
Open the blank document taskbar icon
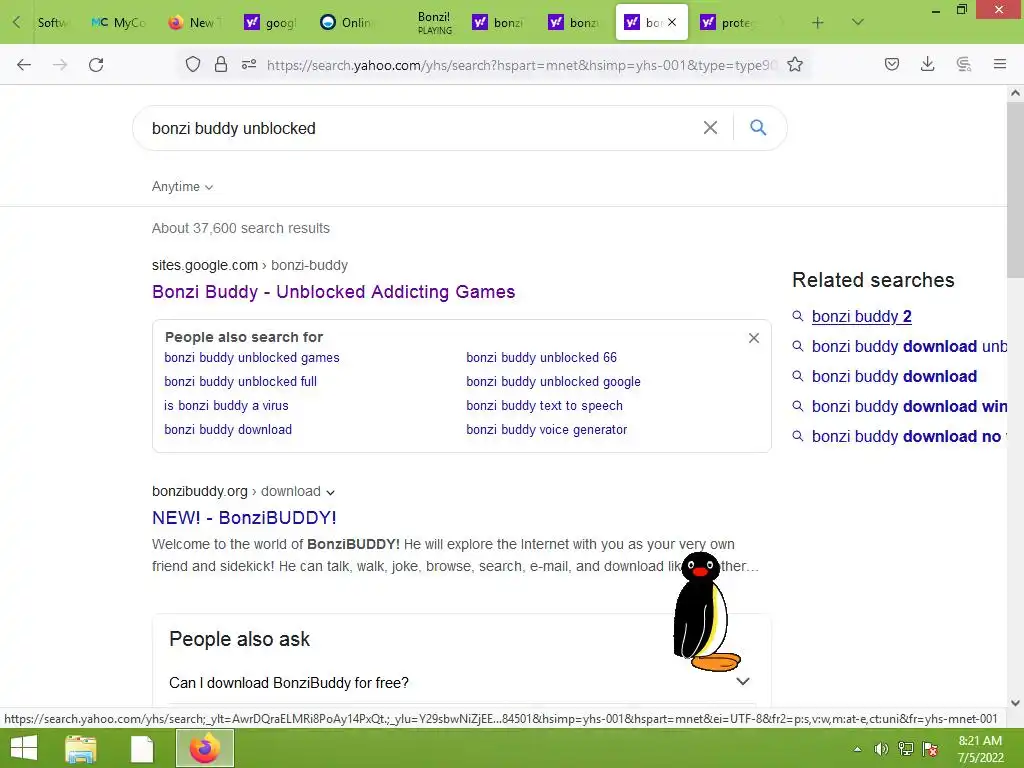coord(142,748)
